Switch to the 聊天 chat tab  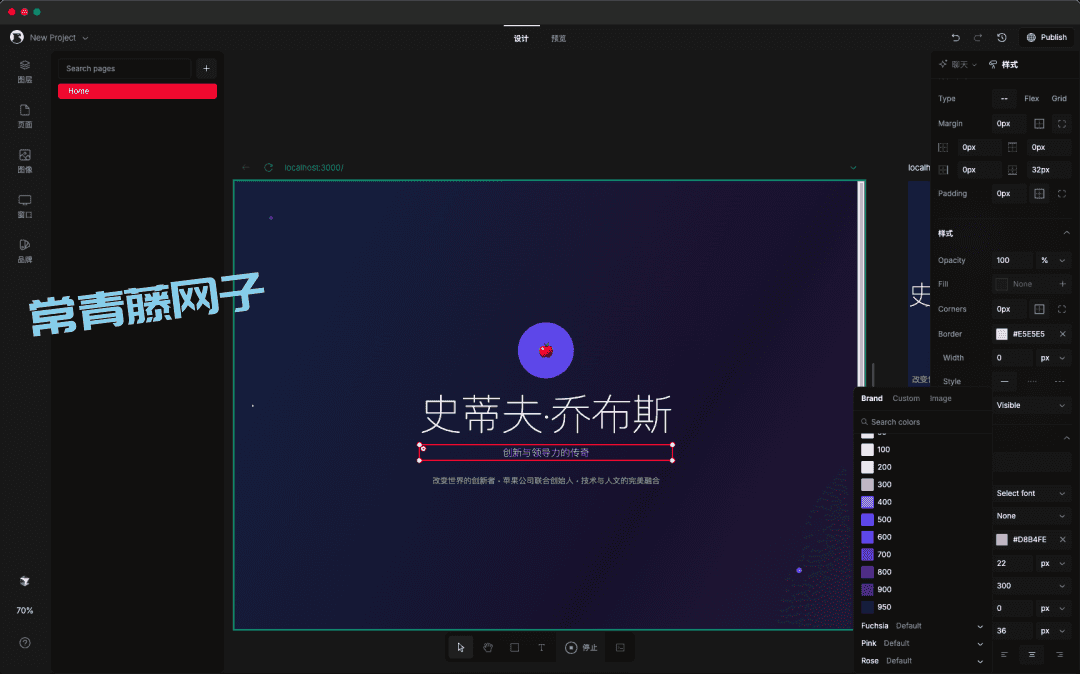pyautogui.click(x=957, y=65)
